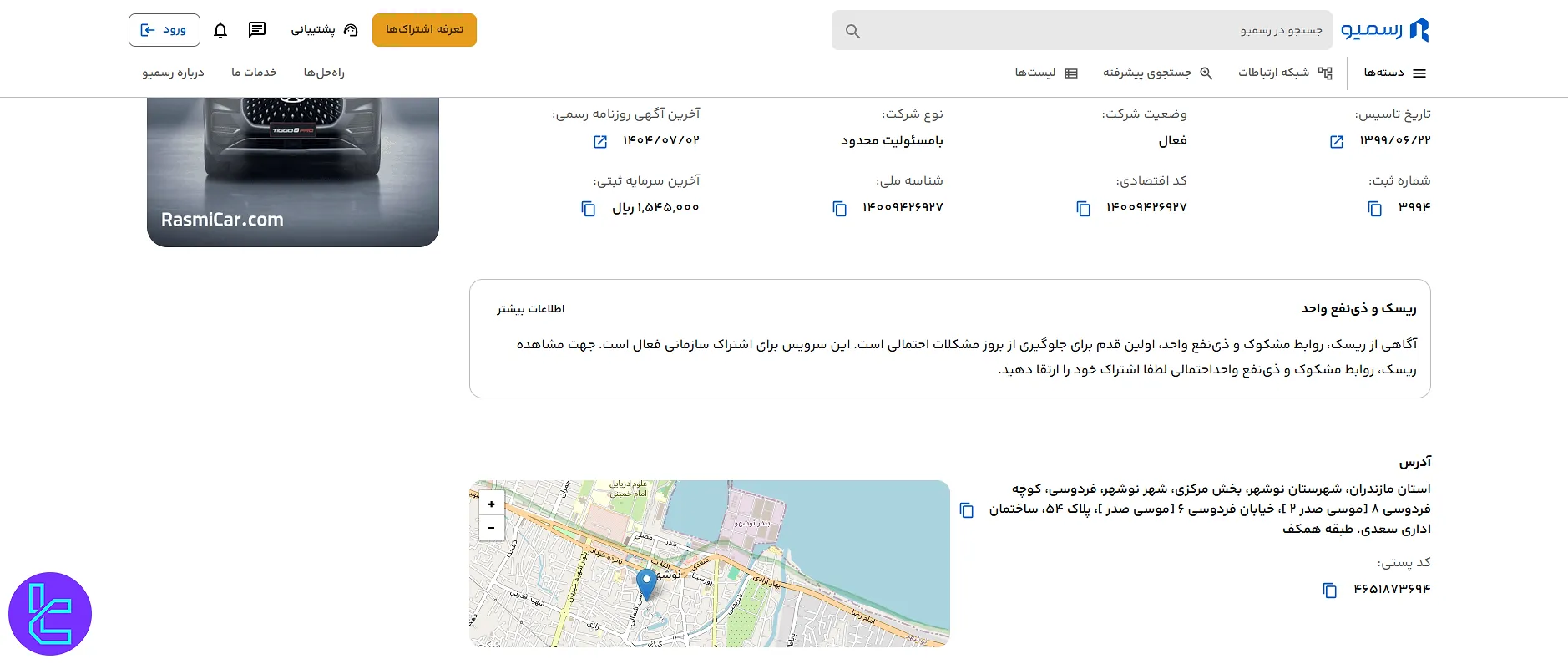The width and height of the screenshot is (1568, 664).
Task: Open the messages chat icon
Action: 257,30
